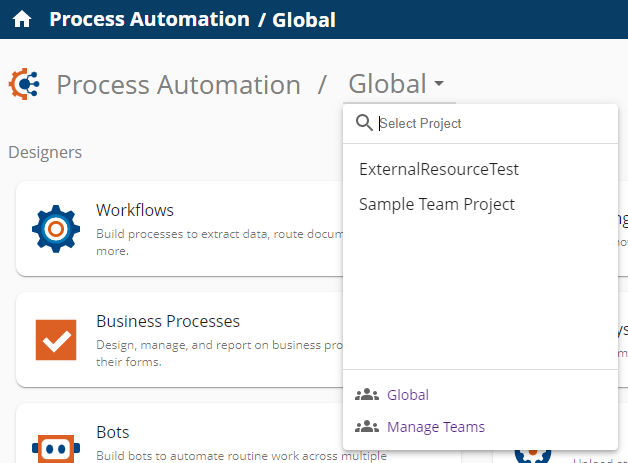Open the Workflows designer title

tap(135, 210)
